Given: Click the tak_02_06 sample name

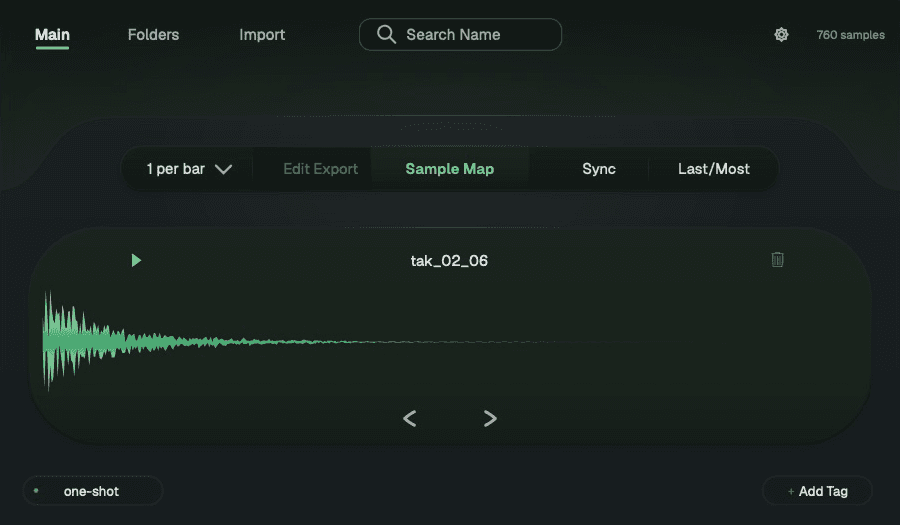Looking at the screenshot, I should [449, 261].
